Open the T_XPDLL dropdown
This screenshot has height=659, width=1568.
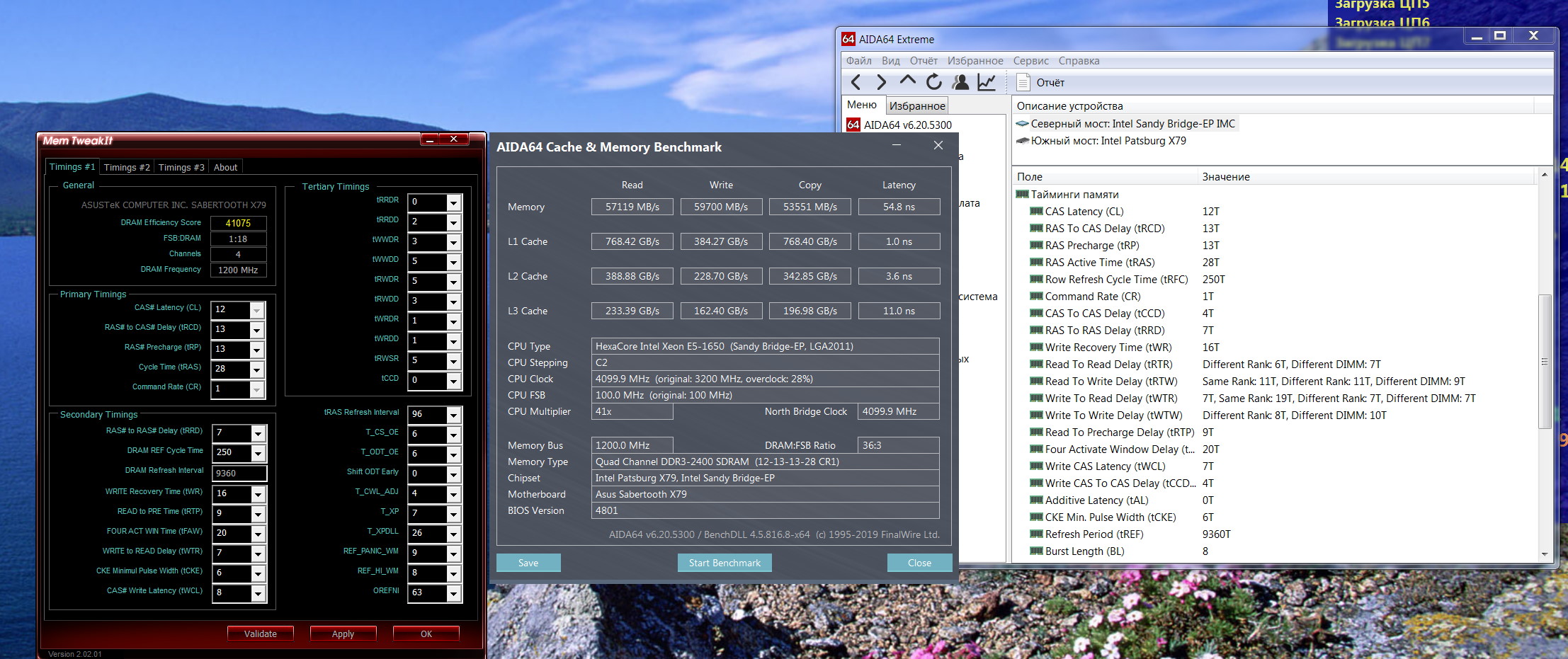pyautogui.click(x=454, y=534)
